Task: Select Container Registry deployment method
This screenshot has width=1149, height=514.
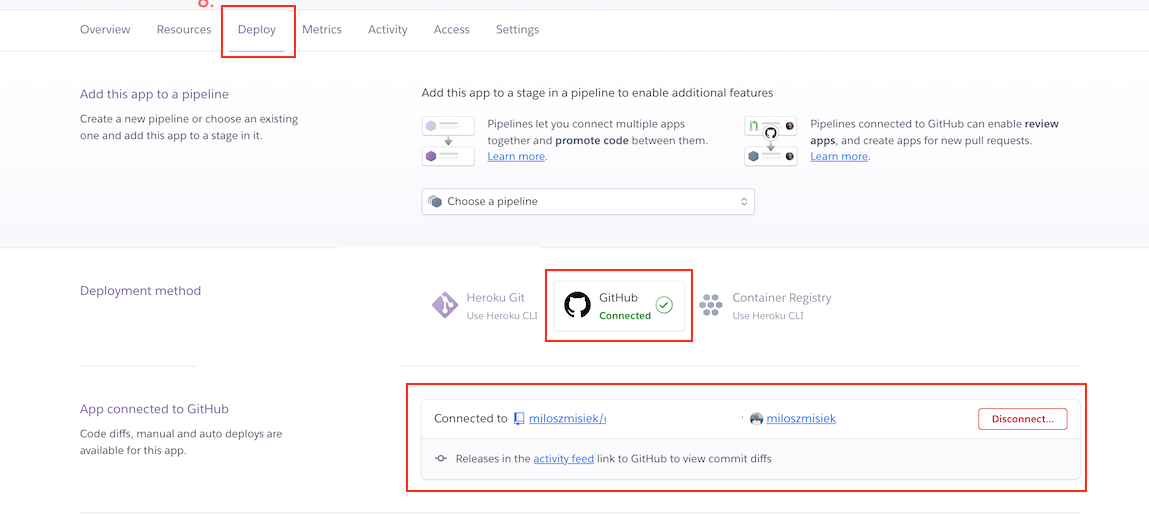Action: 764,306
